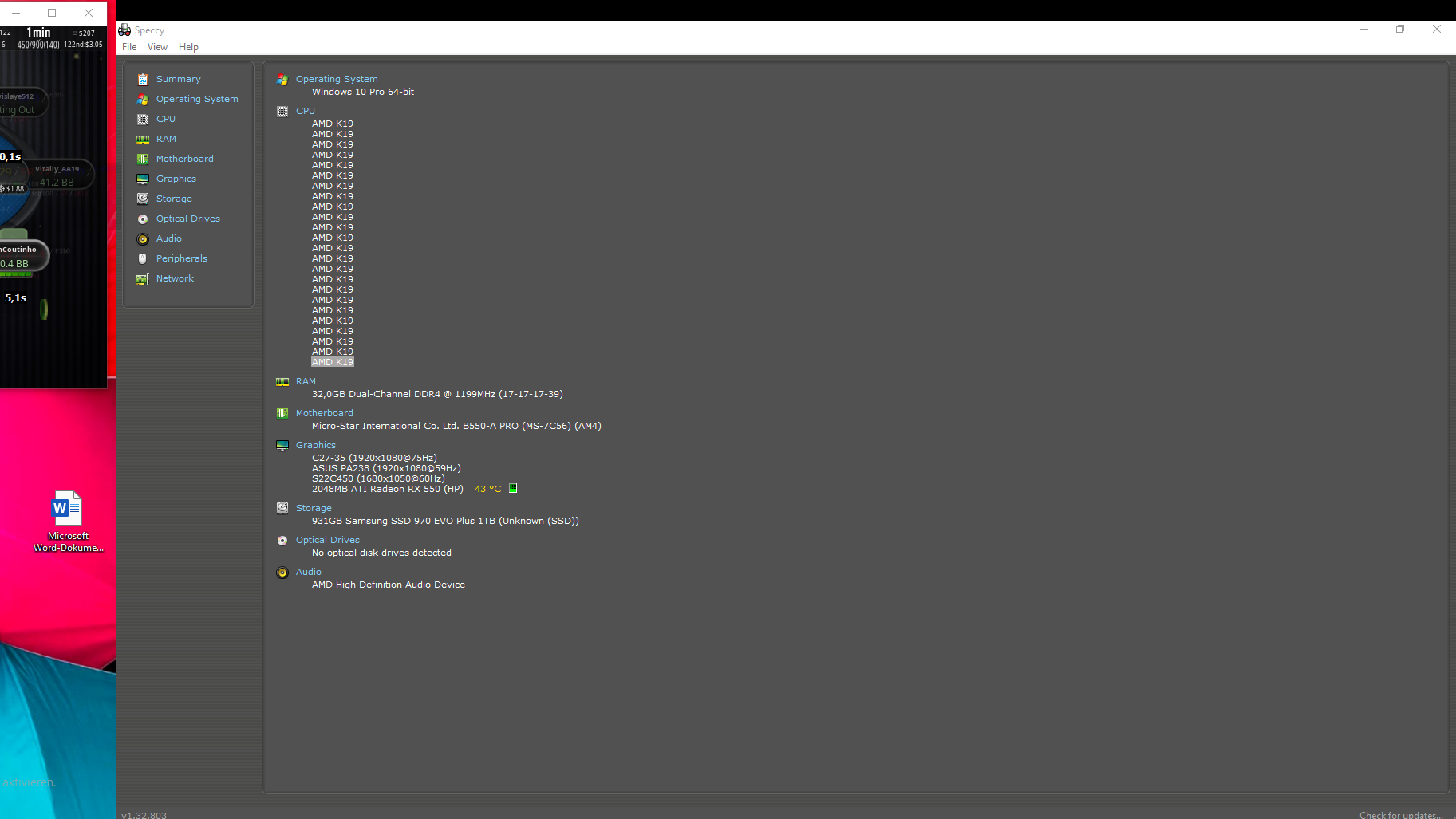Viewport: 1456px width, 819px height.
Task: Click the Audio speaker icon in sidebar
Action: tap(143, 238)
